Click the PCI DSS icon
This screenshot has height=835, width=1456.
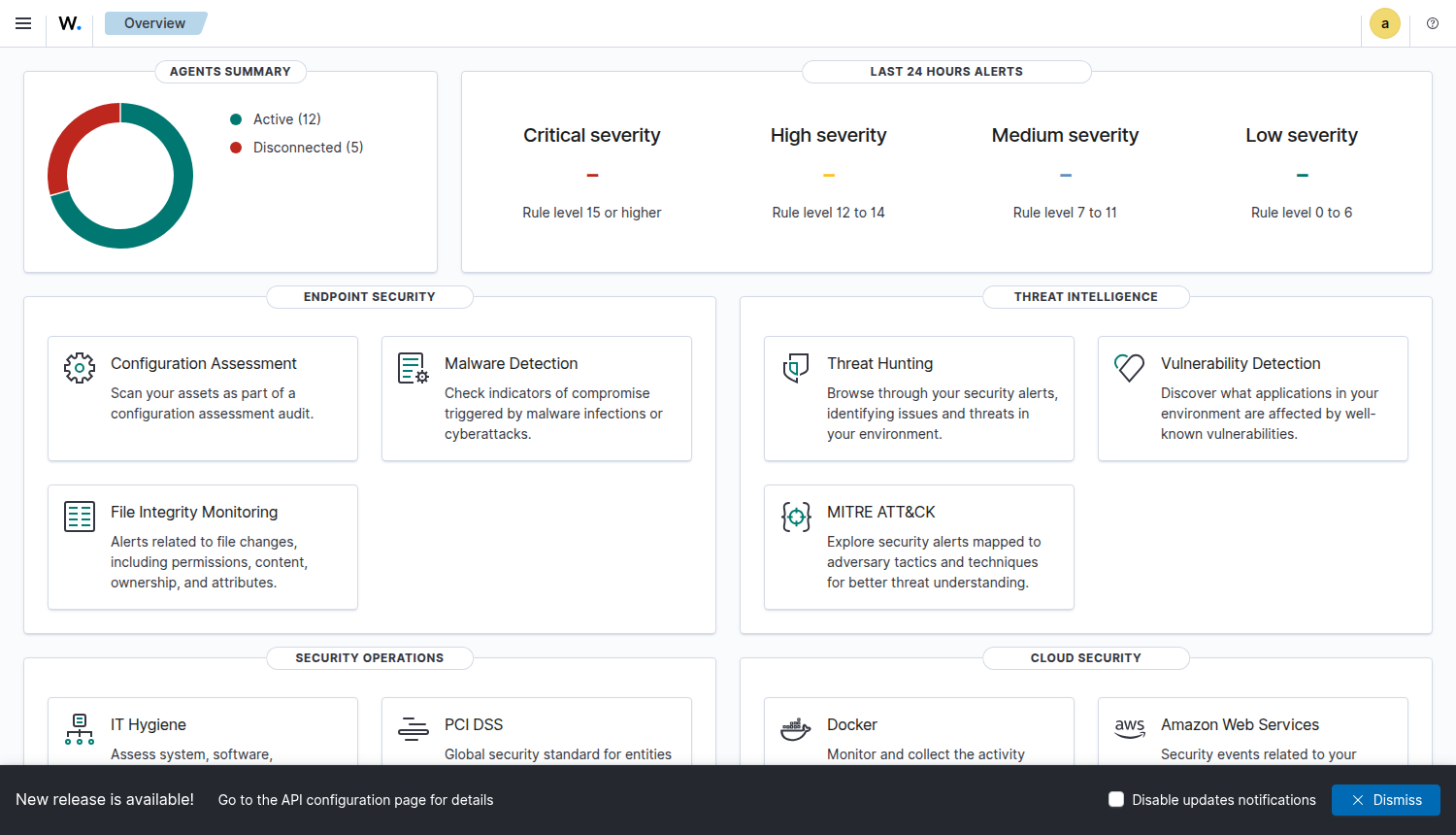414,729
